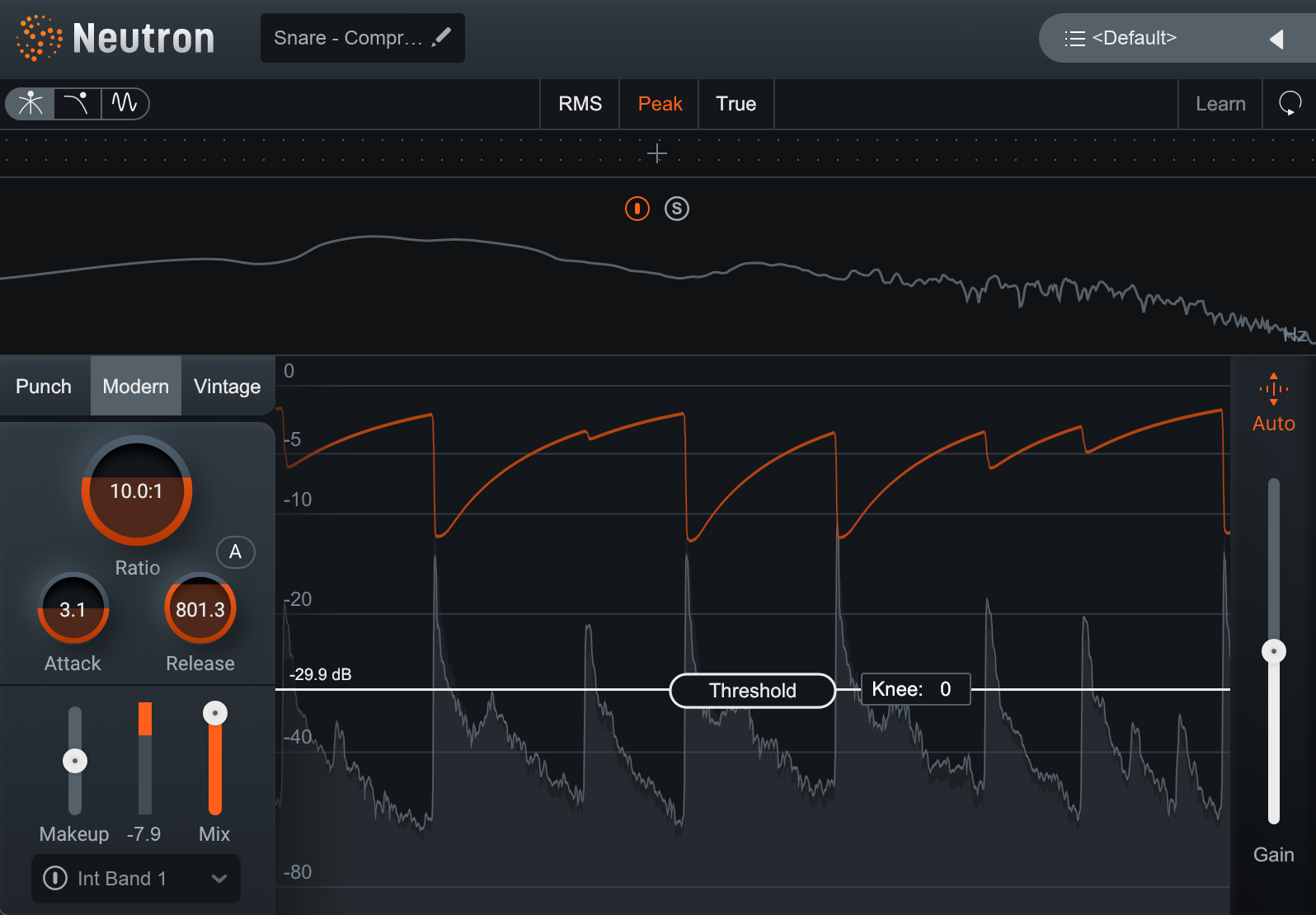The width and height of the screenshot is (1316, 915).
Task: Click the Learn button
Action: [x=1220, y=104]
